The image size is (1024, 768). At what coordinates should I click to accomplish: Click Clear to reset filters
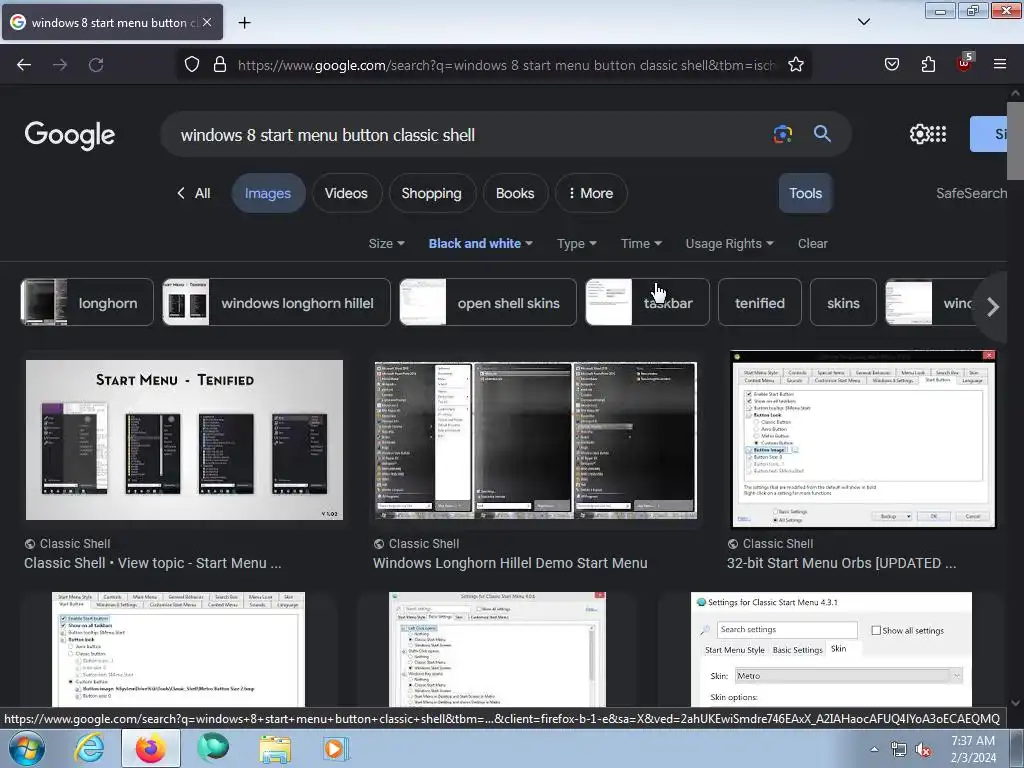[x=812, y=244]
